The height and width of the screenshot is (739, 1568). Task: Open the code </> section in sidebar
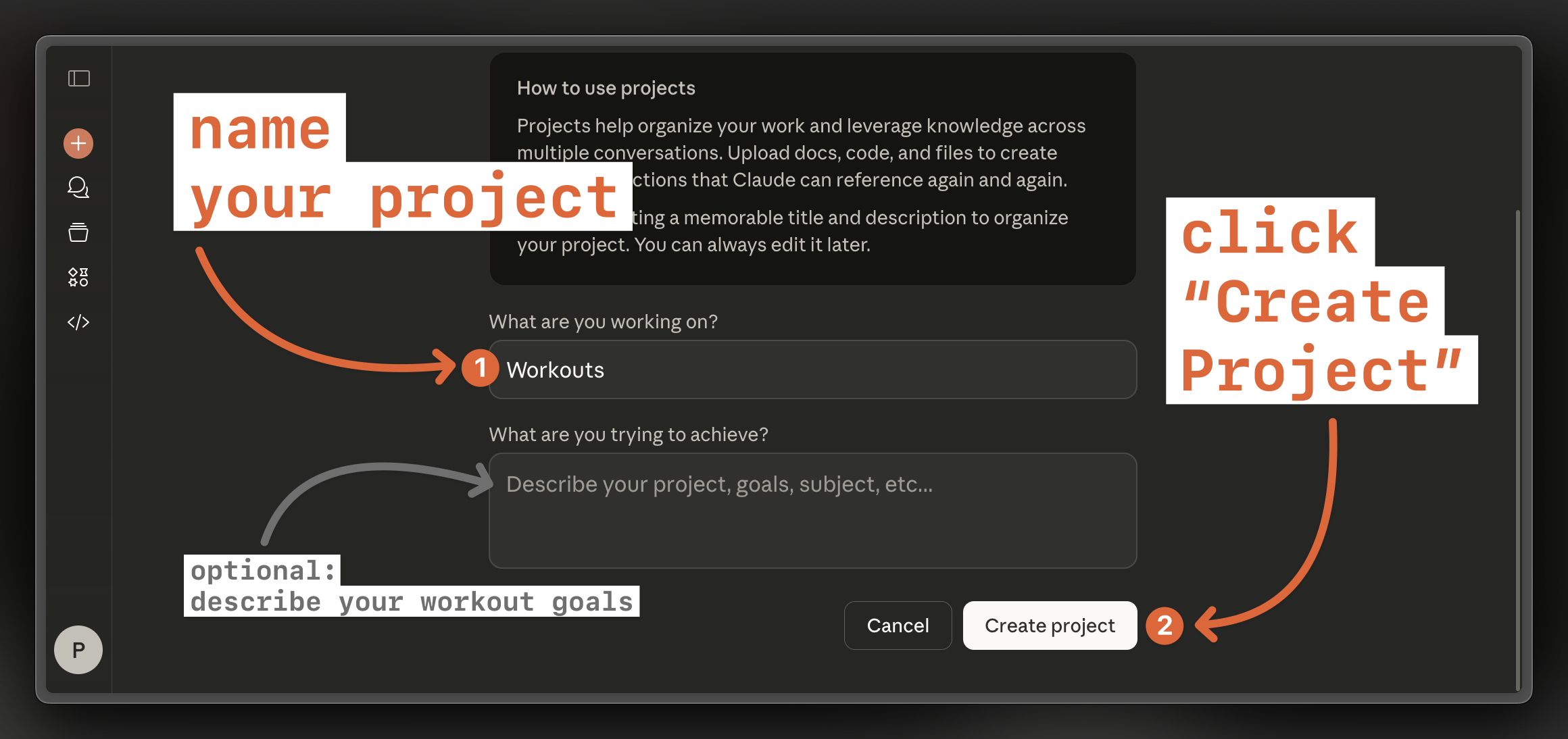coord(78,322)
